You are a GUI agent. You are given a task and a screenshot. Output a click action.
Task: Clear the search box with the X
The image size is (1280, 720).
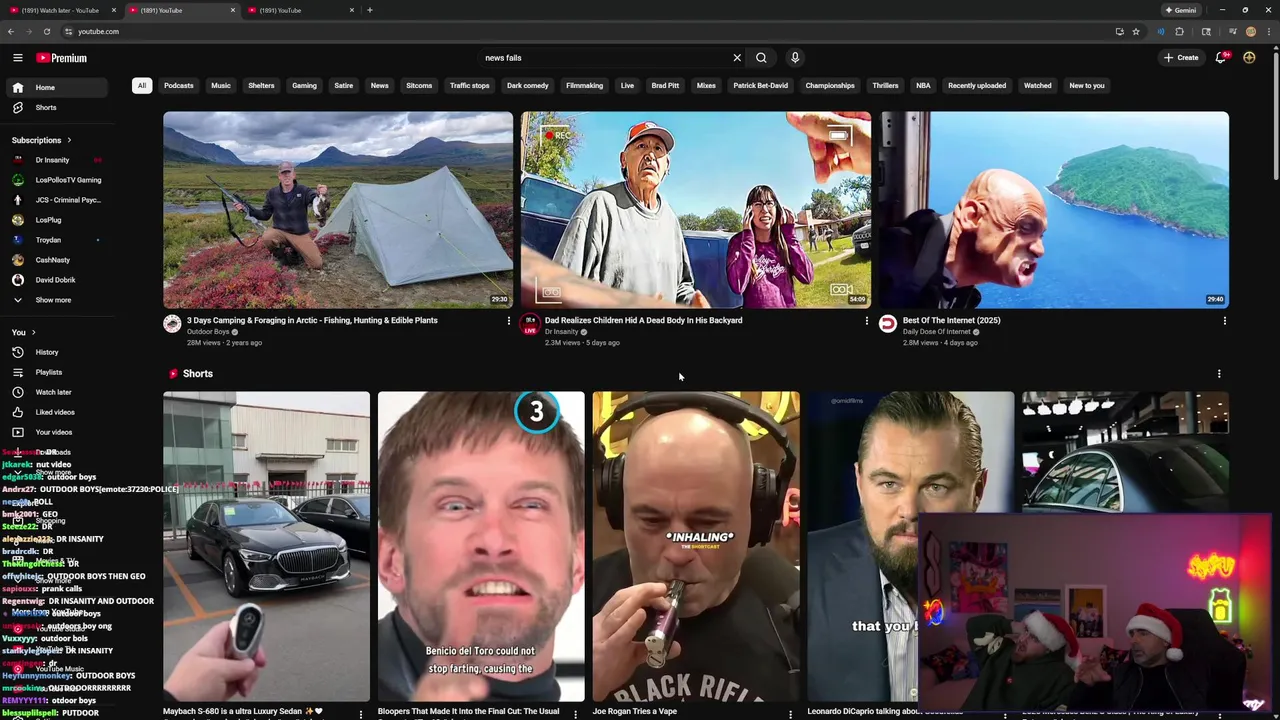click(737, 58)
